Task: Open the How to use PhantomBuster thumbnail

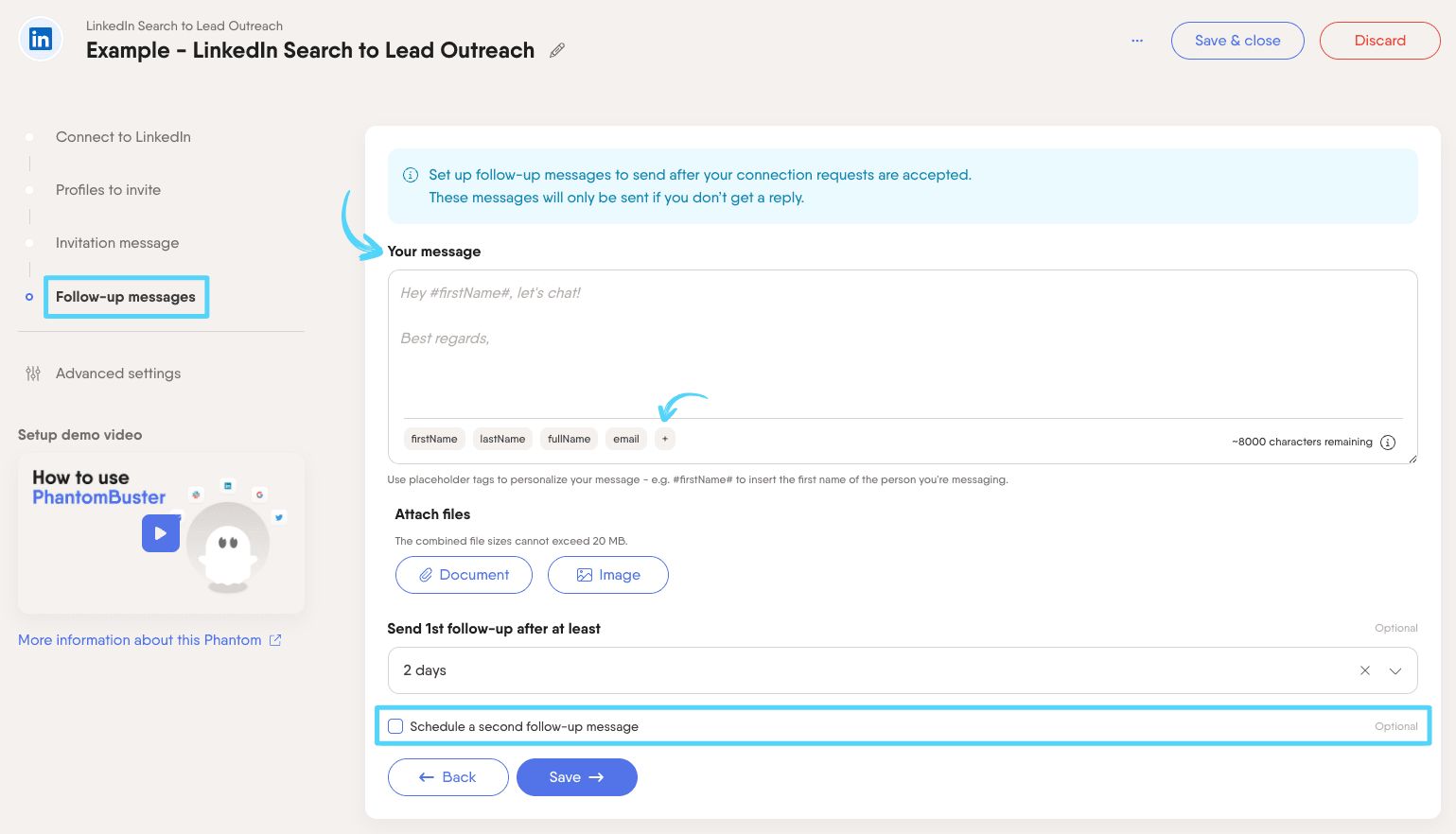Action: pyautogui.click(x=161, y=533)
